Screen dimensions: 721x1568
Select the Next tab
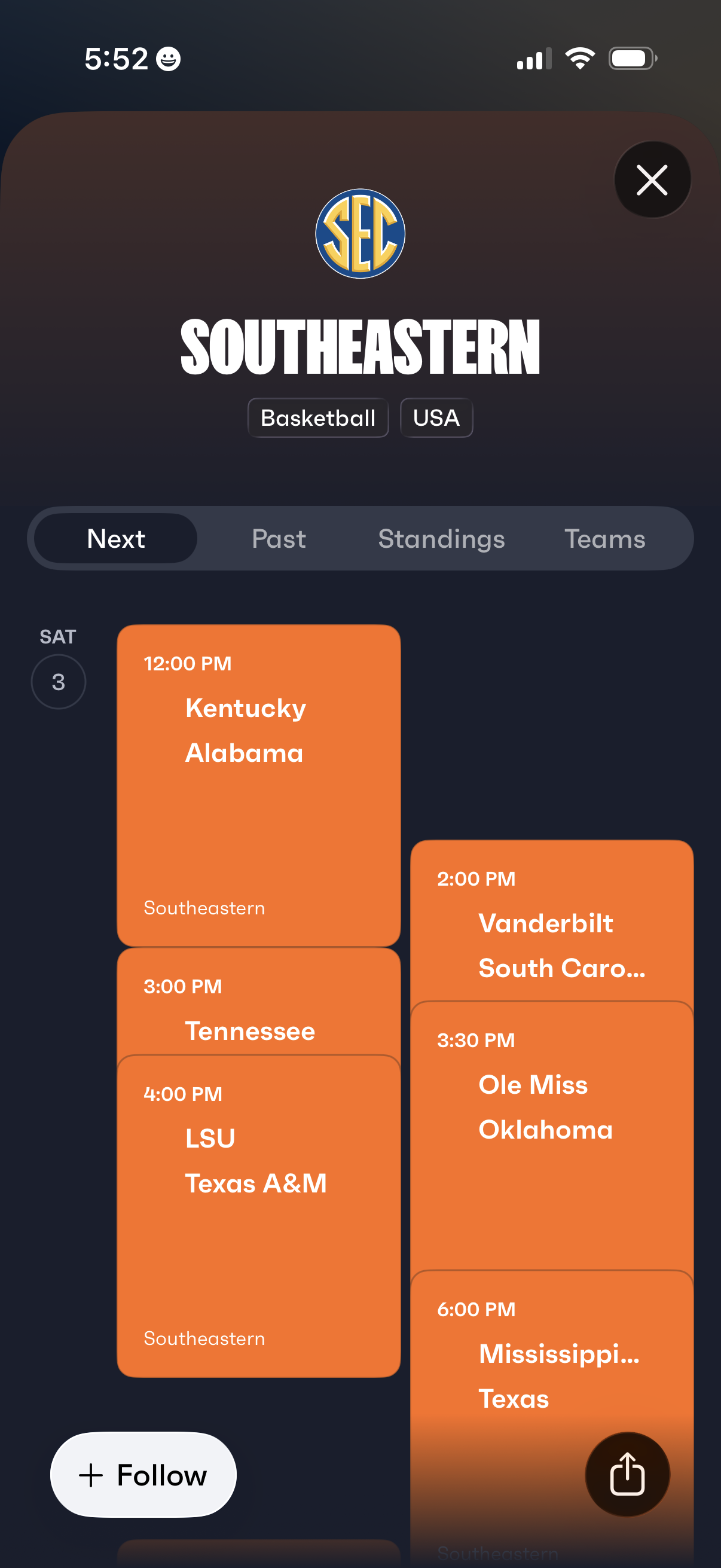115,539
